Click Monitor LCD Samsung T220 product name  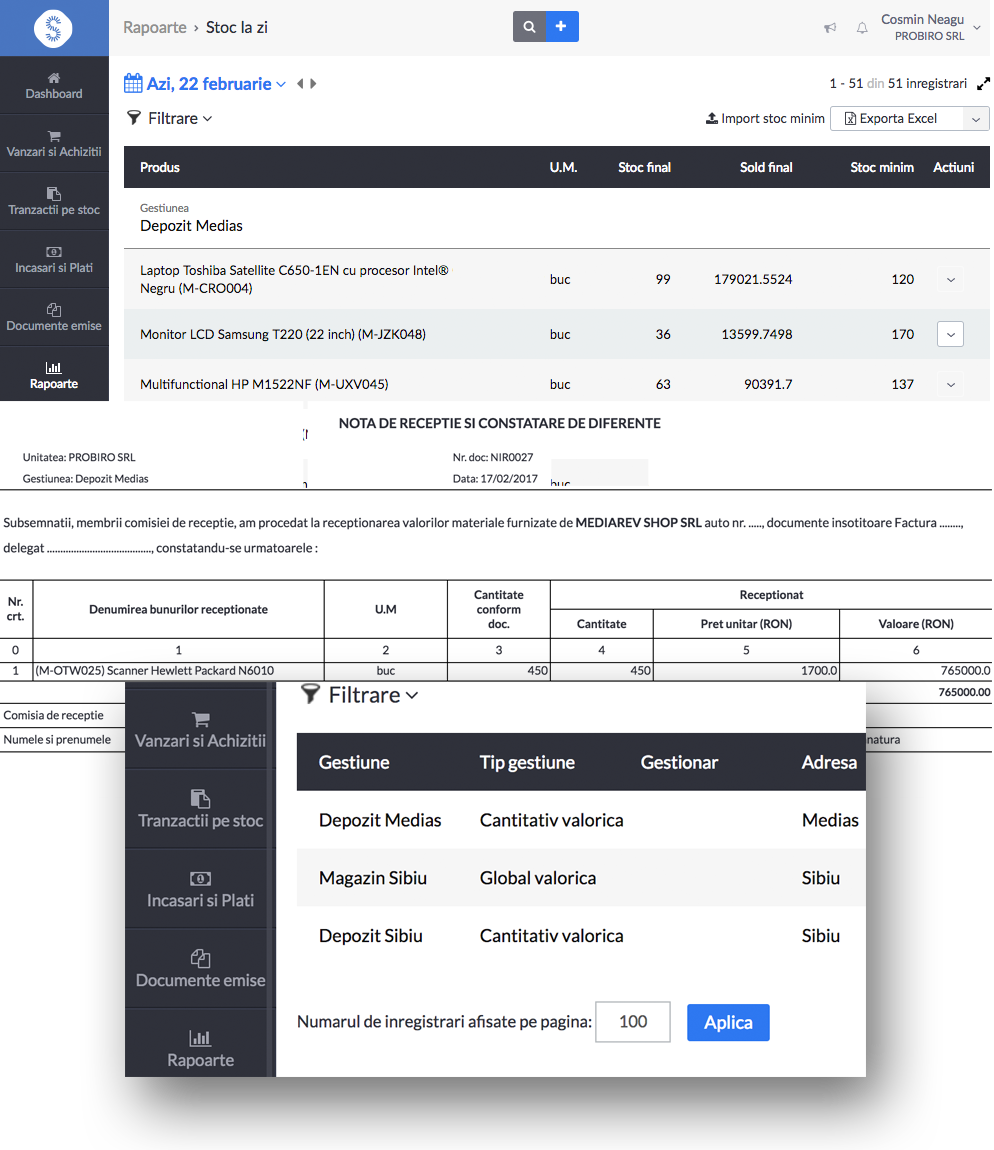[x=282, y=334]
